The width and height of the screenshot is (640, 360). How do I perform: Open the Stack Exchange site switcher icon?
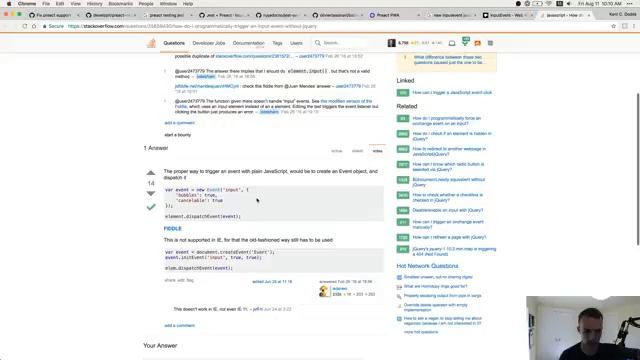(x=490, y=43)
